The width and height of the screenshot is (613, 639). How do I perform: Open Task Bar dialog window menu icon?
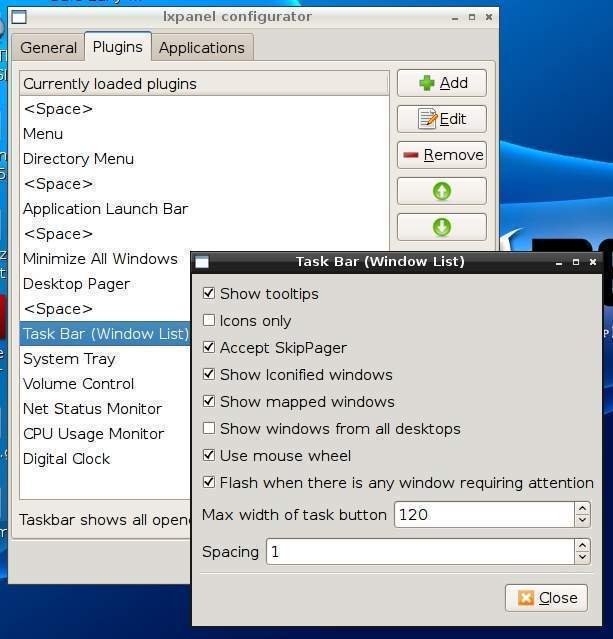(202, 262)
